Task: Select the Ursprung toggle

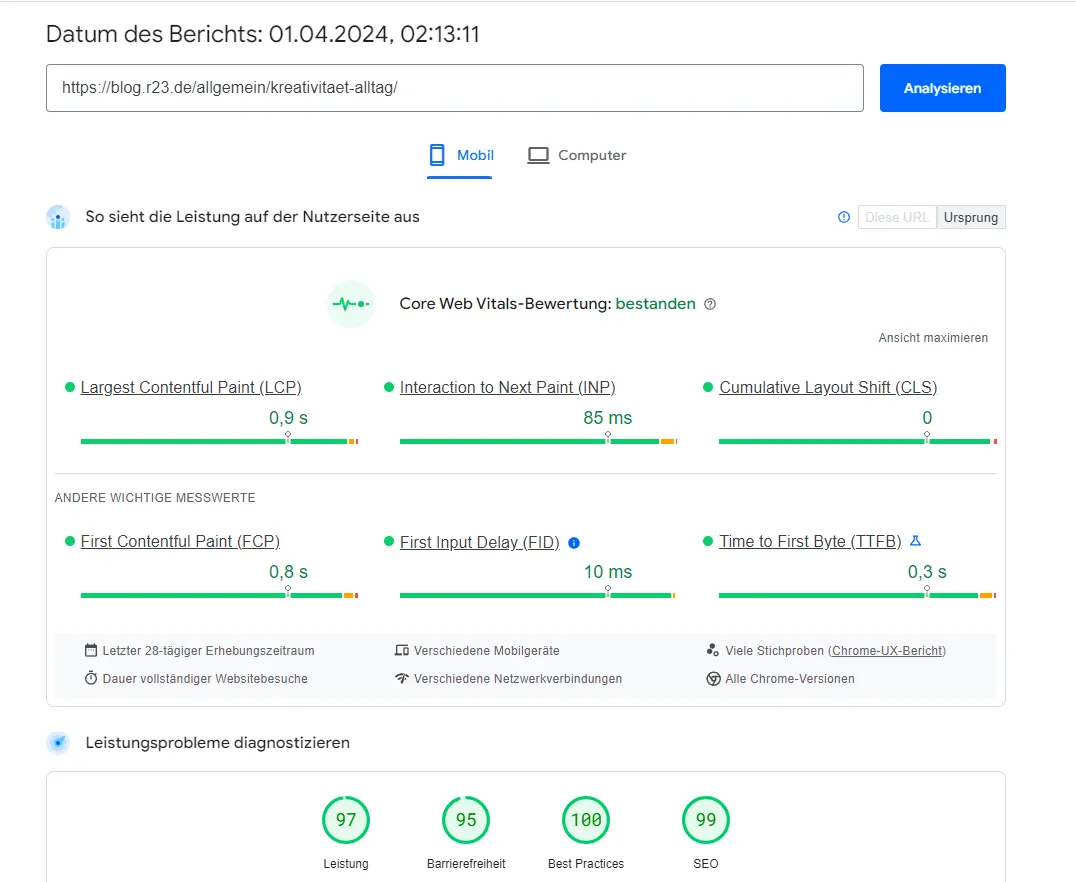Action: coord(970,217)
